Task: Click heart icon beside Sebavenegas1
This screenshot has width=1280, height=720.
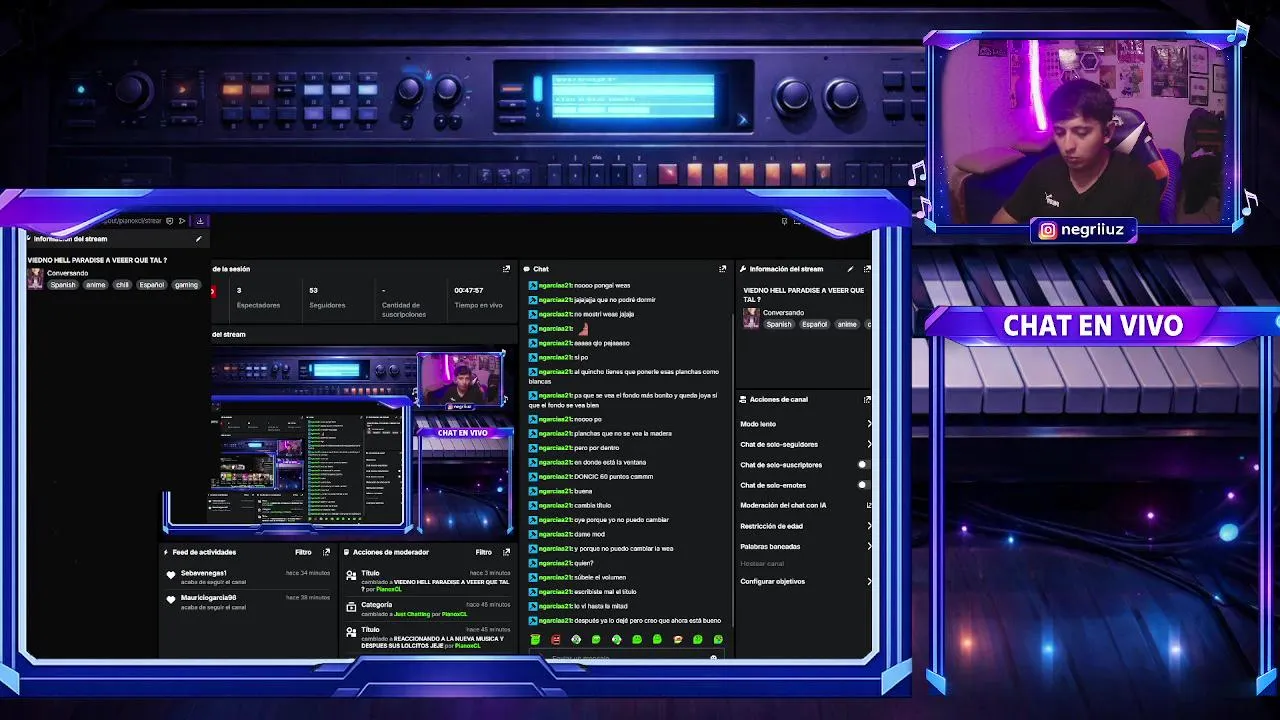Action: coord(171,576)
